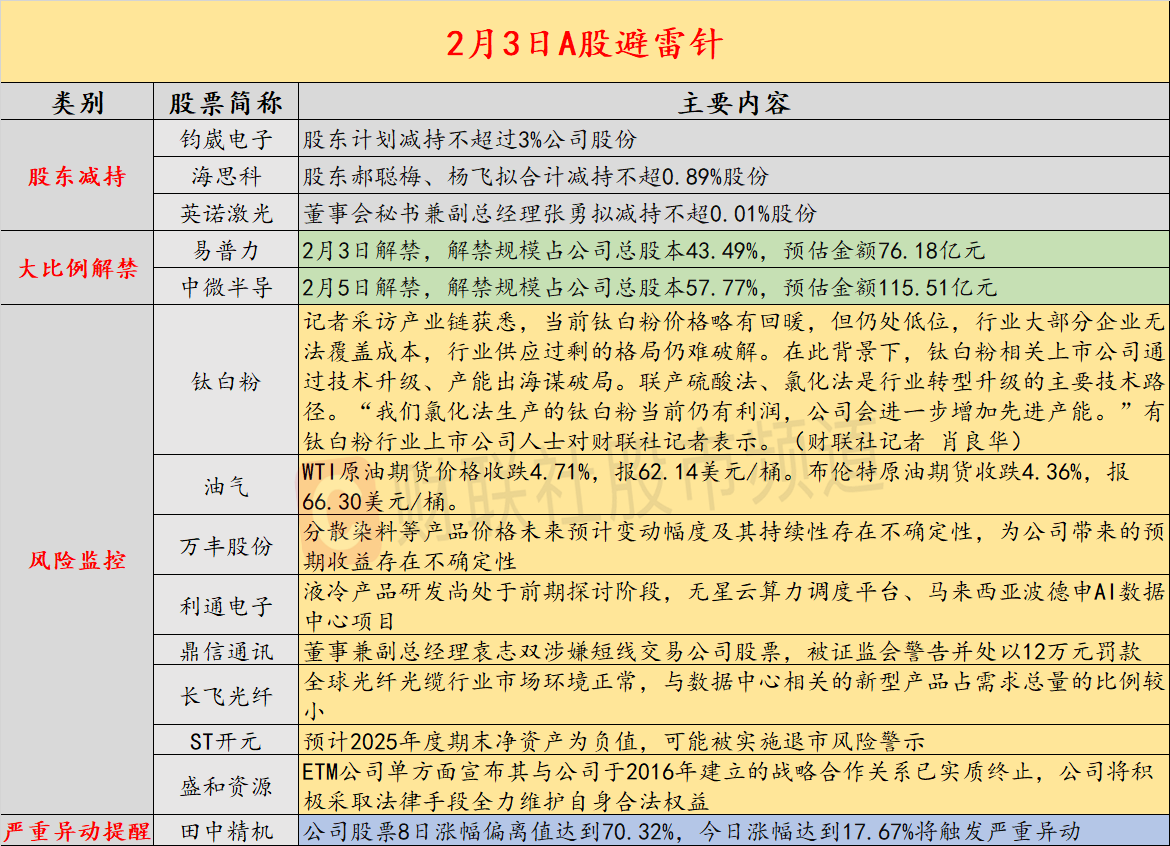Click the 2月3日解禁 content cell

coord(734,250)
